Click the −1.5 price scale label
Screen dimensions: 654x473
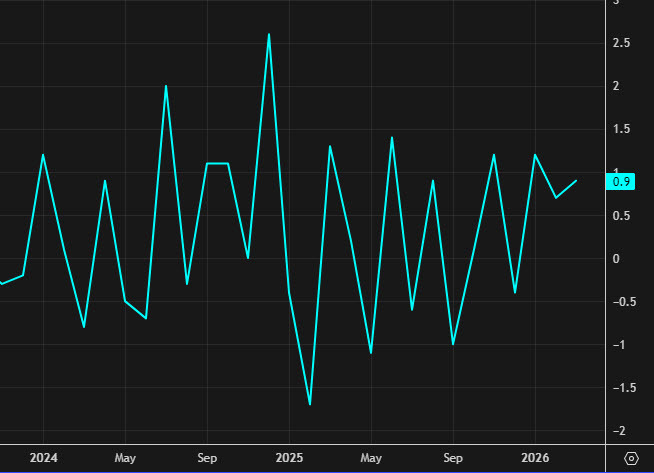(624, 388)
